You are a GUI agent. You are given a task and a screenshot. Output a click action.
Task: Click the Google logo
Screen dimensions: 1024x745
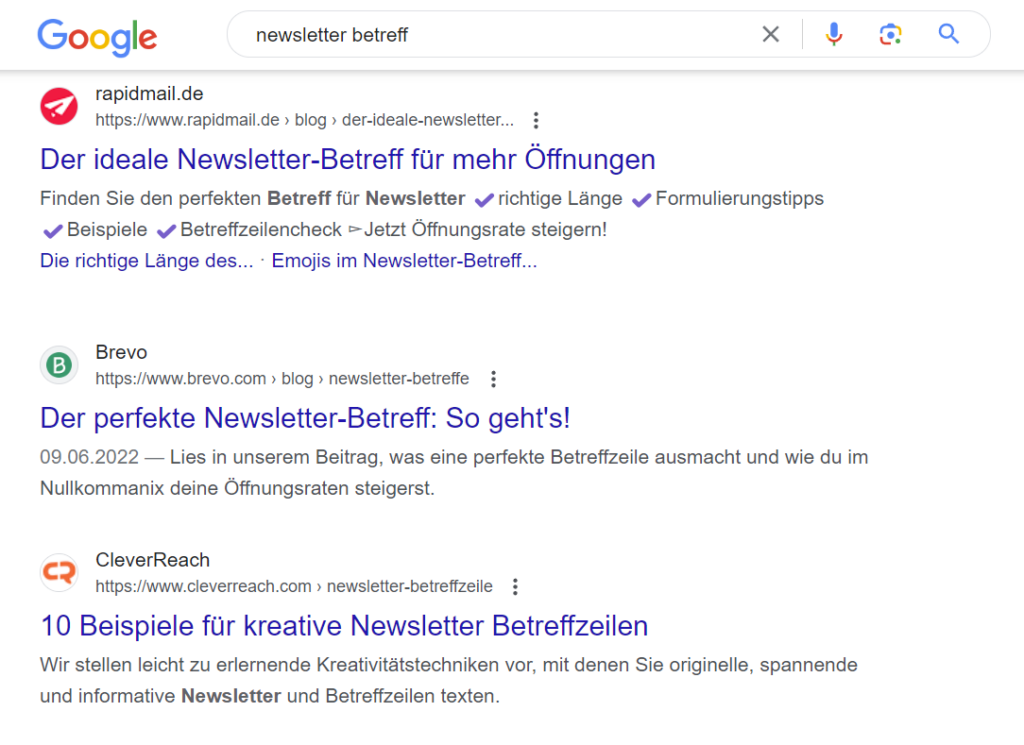point(97,36)
